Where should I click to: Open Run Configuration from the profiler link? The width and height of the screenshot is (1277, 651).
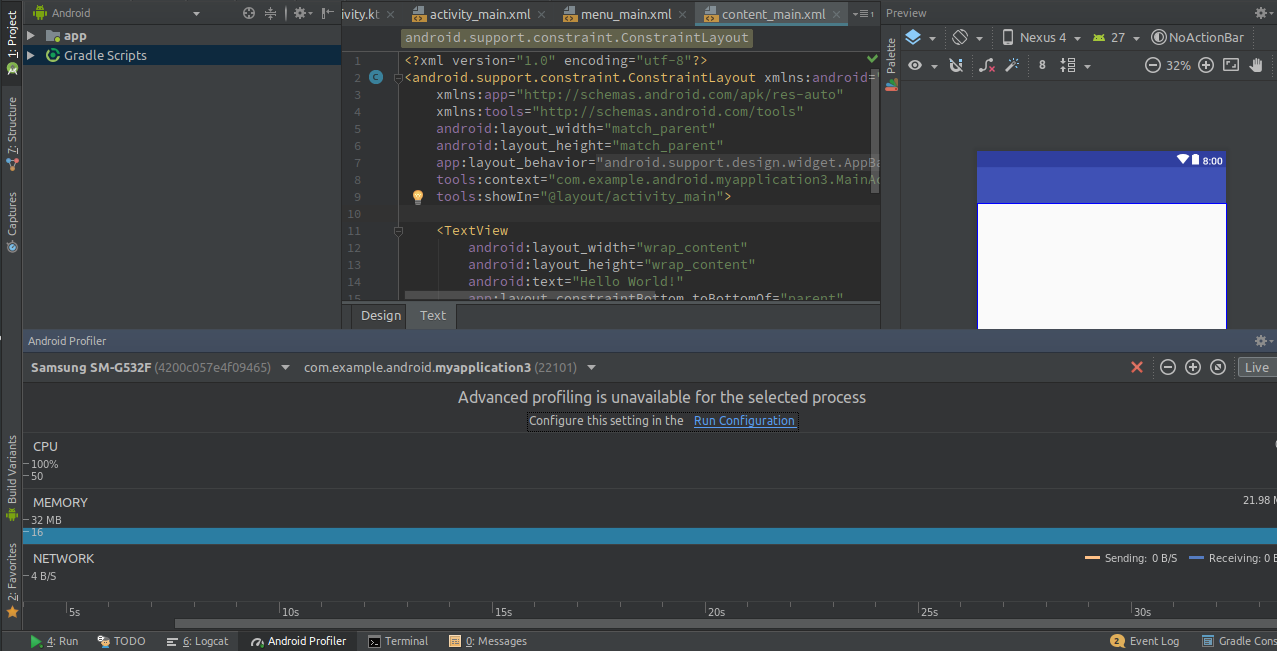(744, 421)
